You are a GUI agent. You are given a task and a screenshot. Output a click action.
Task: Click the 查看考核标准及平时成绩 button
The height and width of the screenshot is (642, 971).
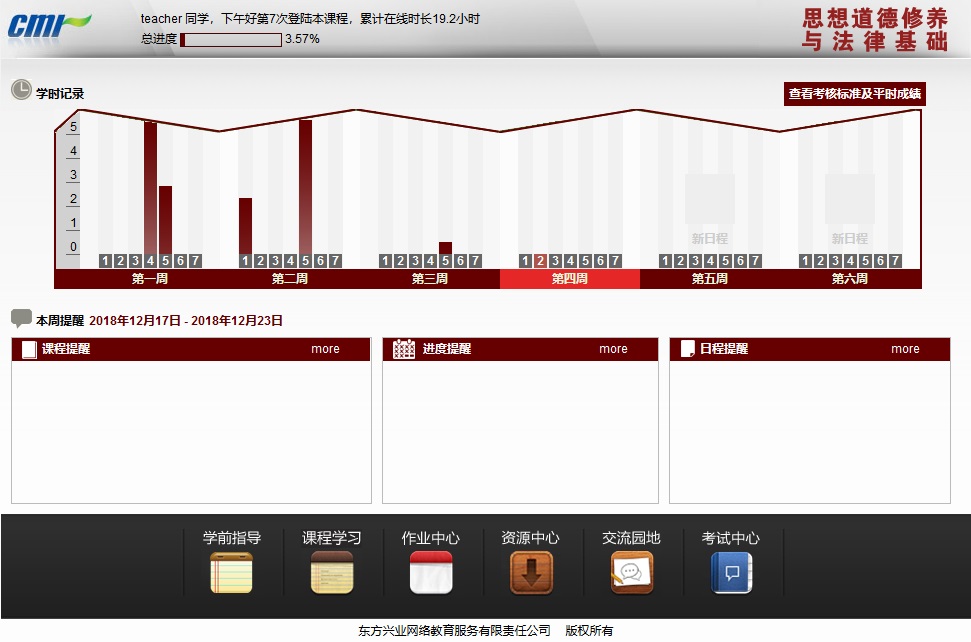tap(855, 94)
